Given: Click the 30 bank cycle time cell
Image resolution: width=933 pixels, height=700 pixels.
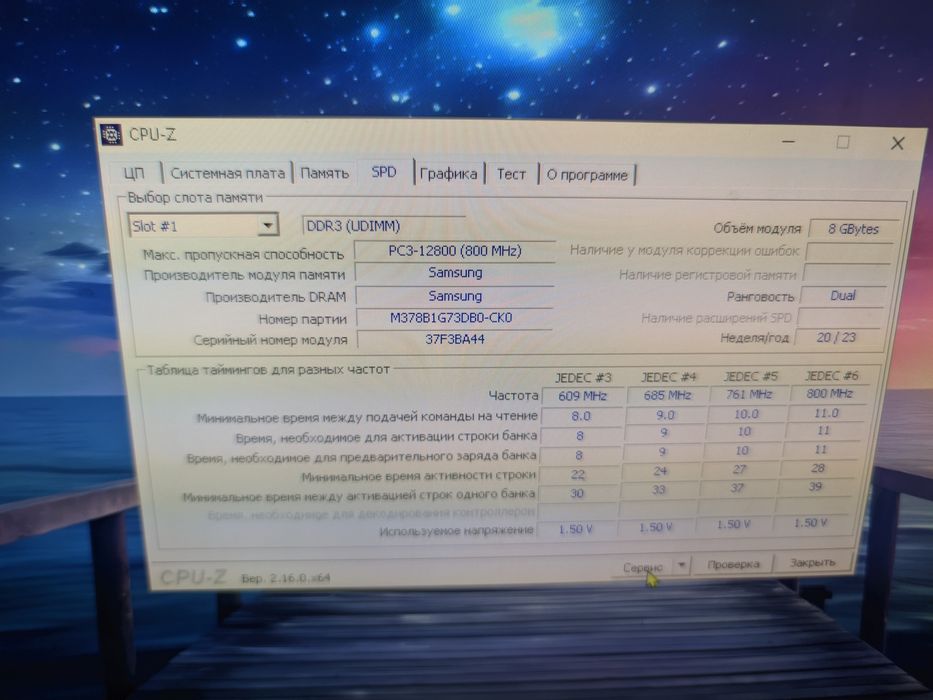Looking at the screenshot, I should tap(577, 493).
